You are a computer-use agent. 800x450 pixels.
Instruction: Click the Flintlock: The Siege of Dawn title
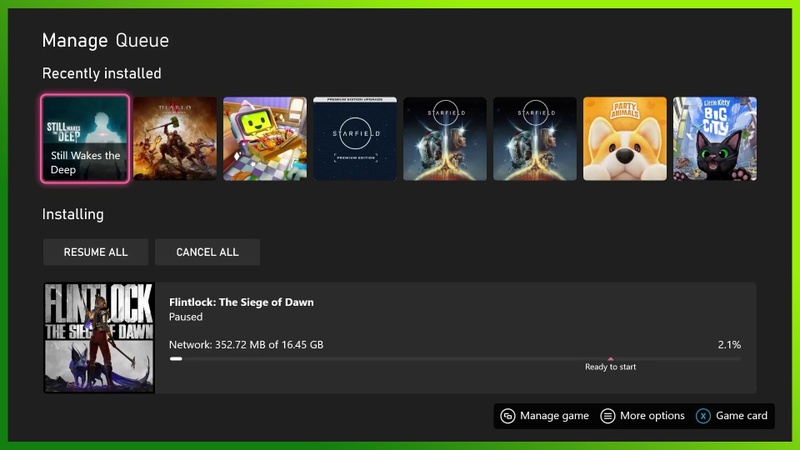pyautogui.click(x=241, y=302)
